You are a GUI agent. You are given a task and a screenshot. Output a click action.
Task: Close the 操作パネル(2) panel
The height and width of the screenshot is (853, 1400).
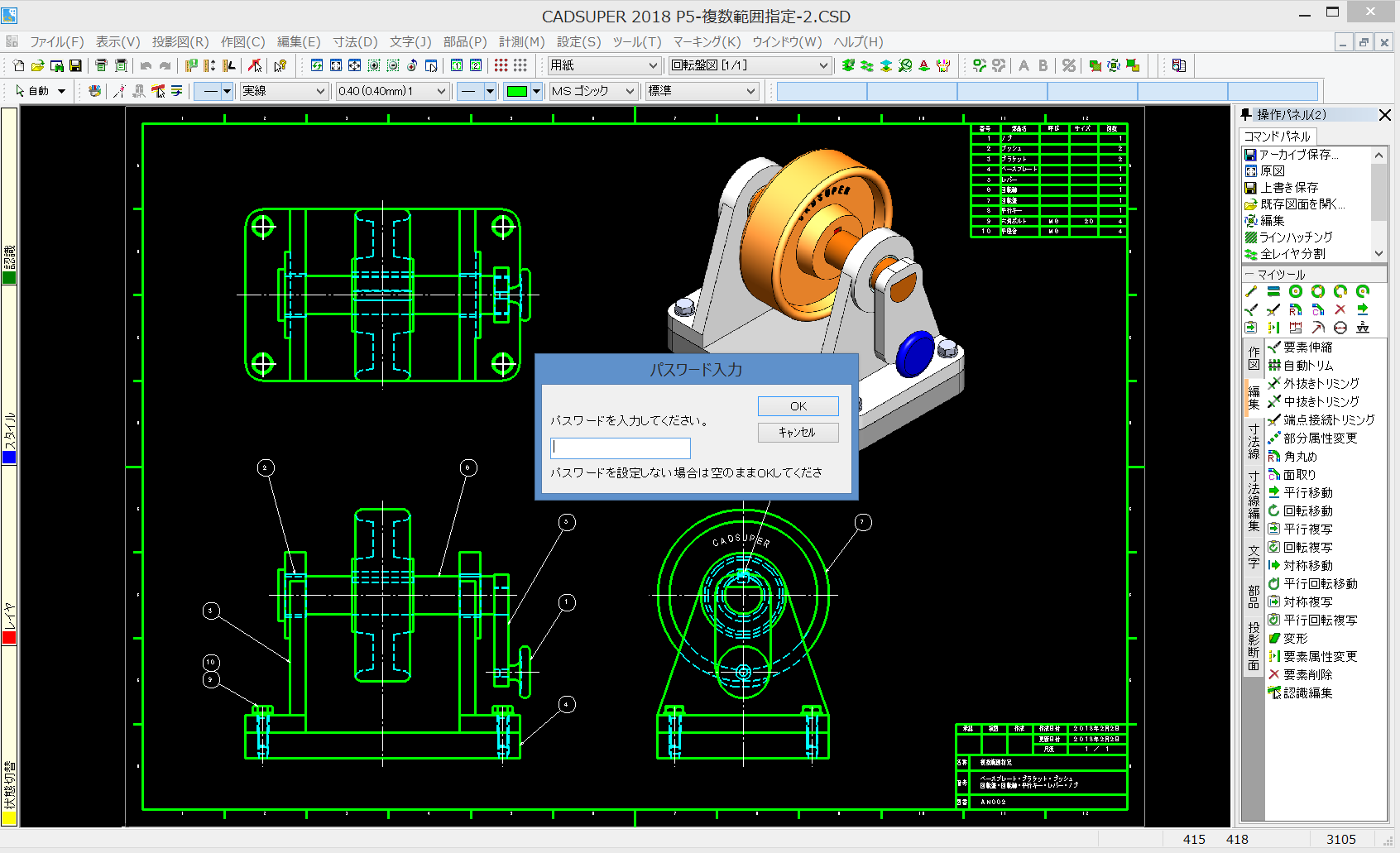tap(1384, 115)
